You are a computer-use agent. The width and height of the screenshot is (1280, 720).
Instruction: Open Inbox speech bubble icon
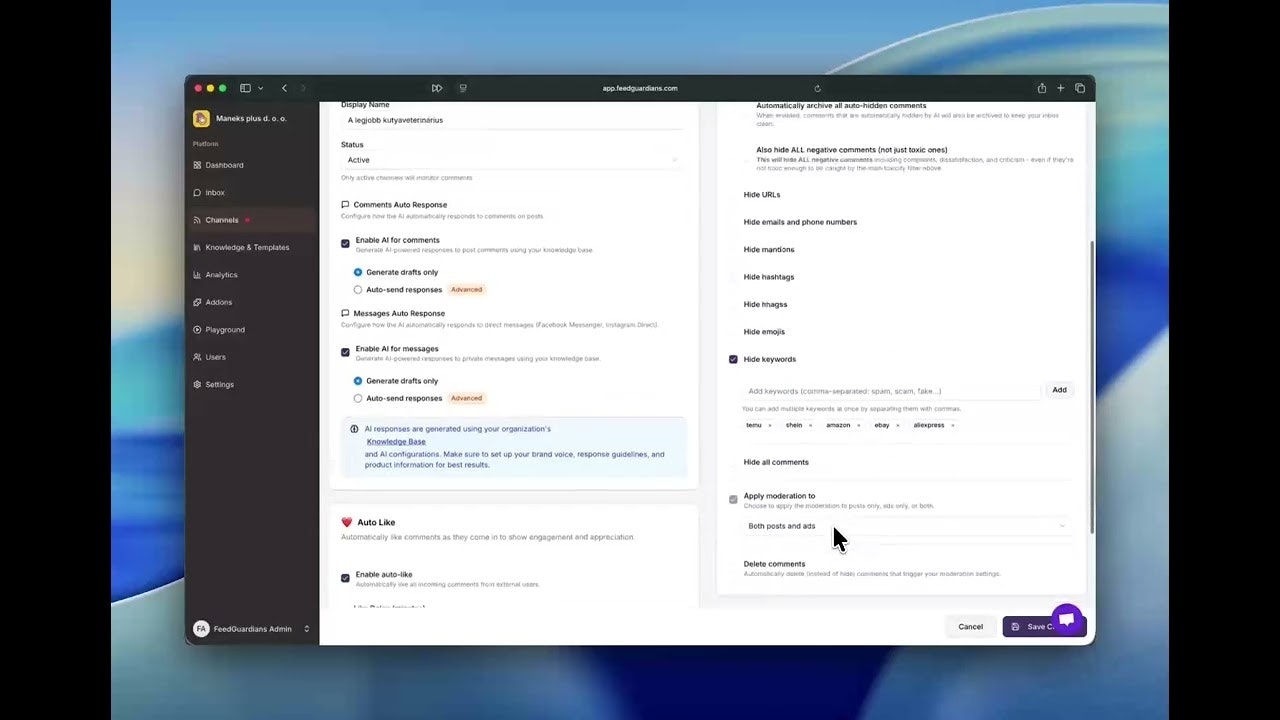point(197,192)
